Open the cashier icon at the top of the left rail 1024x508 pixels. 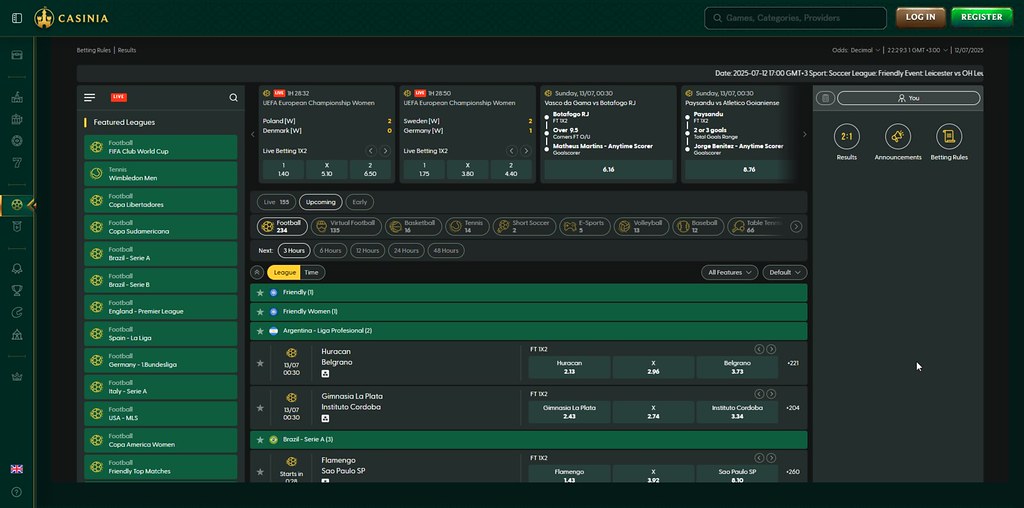pos(17,55)
